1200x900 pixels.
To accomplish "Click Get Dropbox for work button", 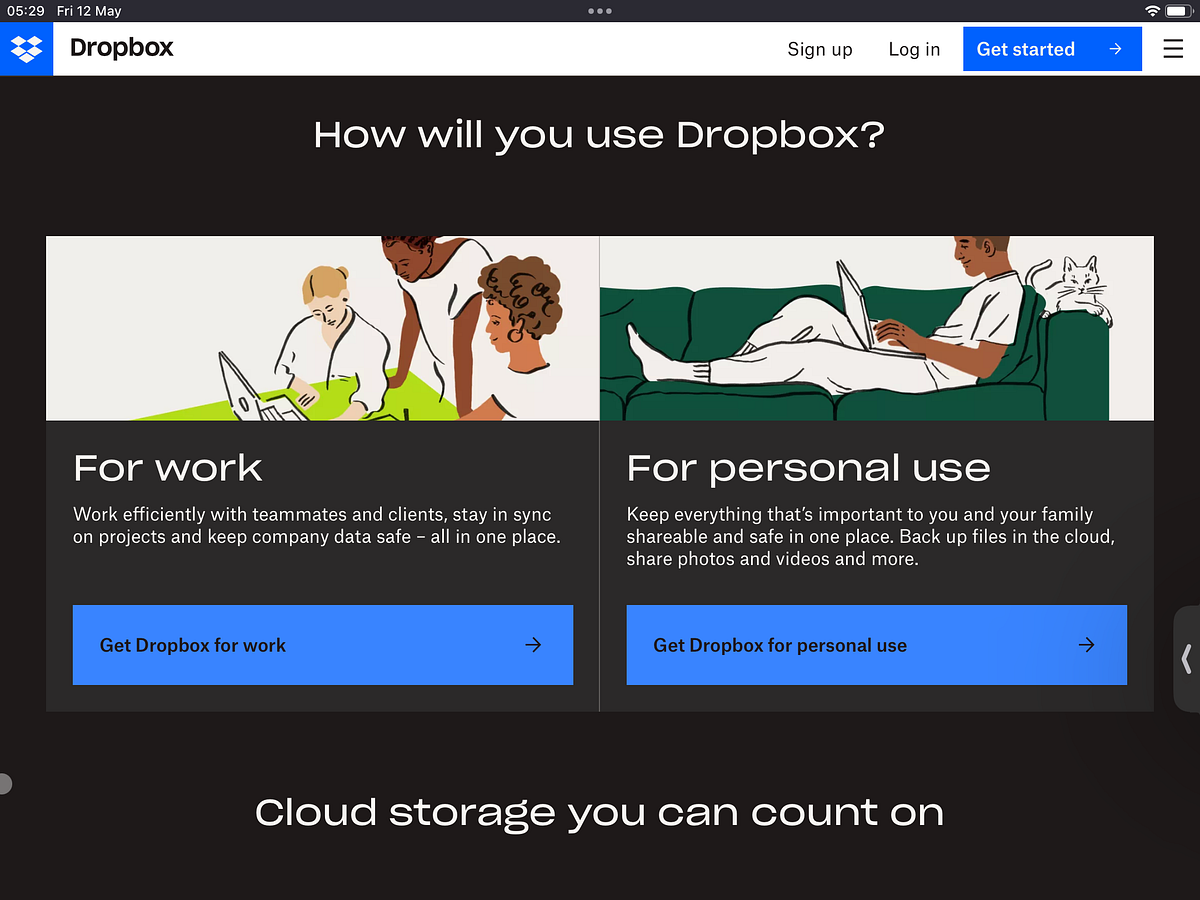I will [323, 645].
